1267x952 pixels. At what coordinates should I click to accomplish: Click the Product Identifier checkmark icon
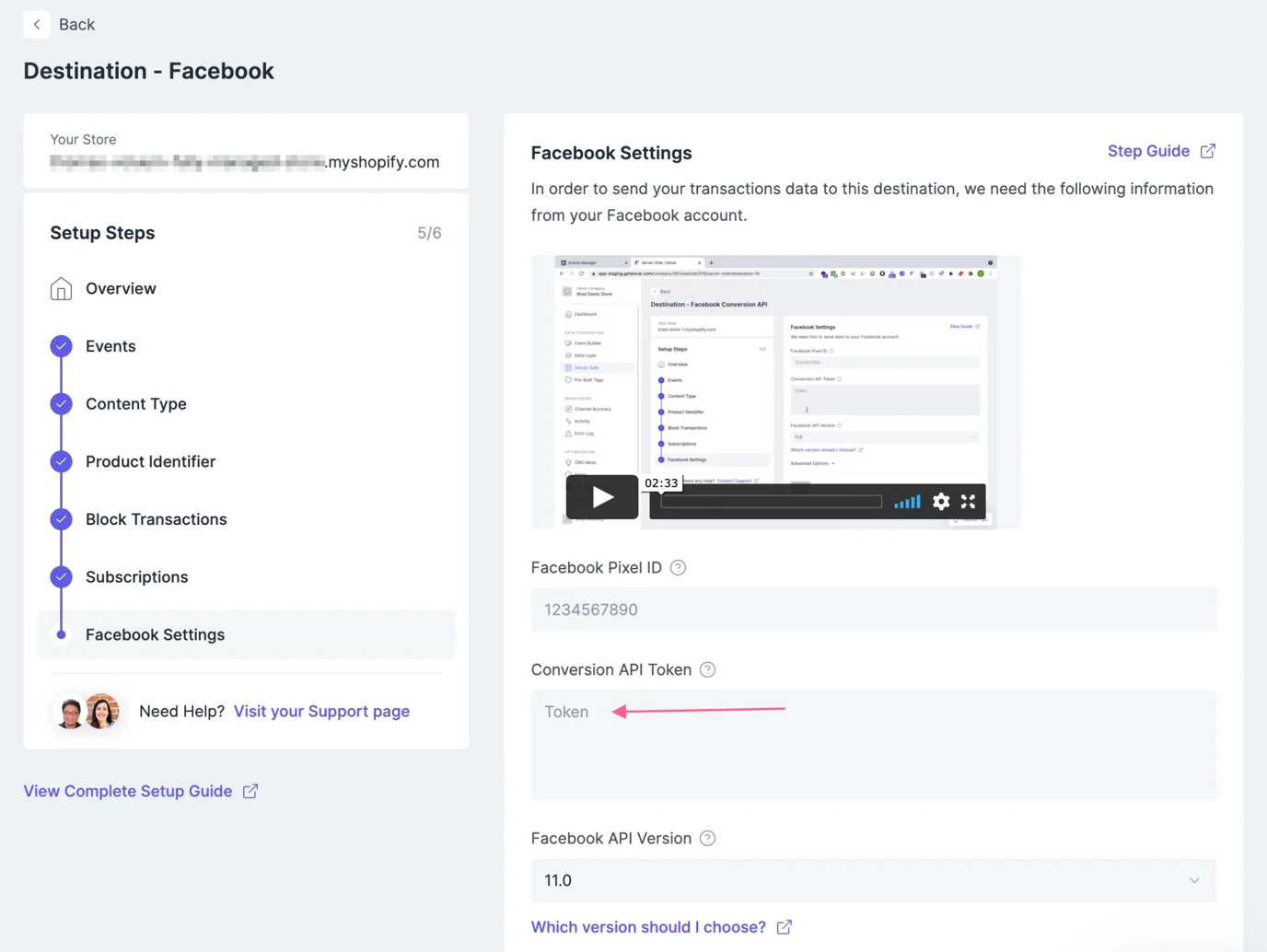61,461
